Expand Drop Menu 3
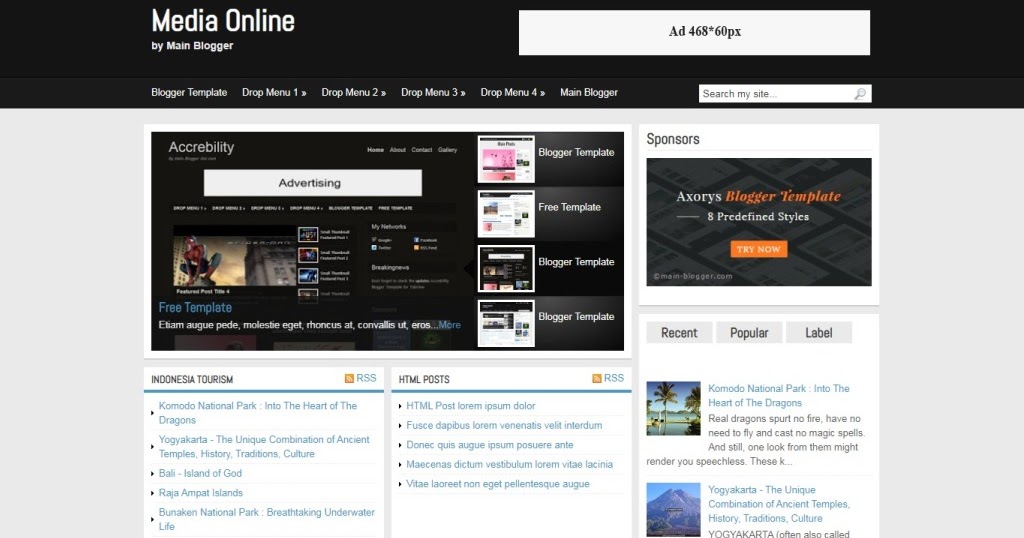The image size is (1024, 538). [x=433, y=93]
